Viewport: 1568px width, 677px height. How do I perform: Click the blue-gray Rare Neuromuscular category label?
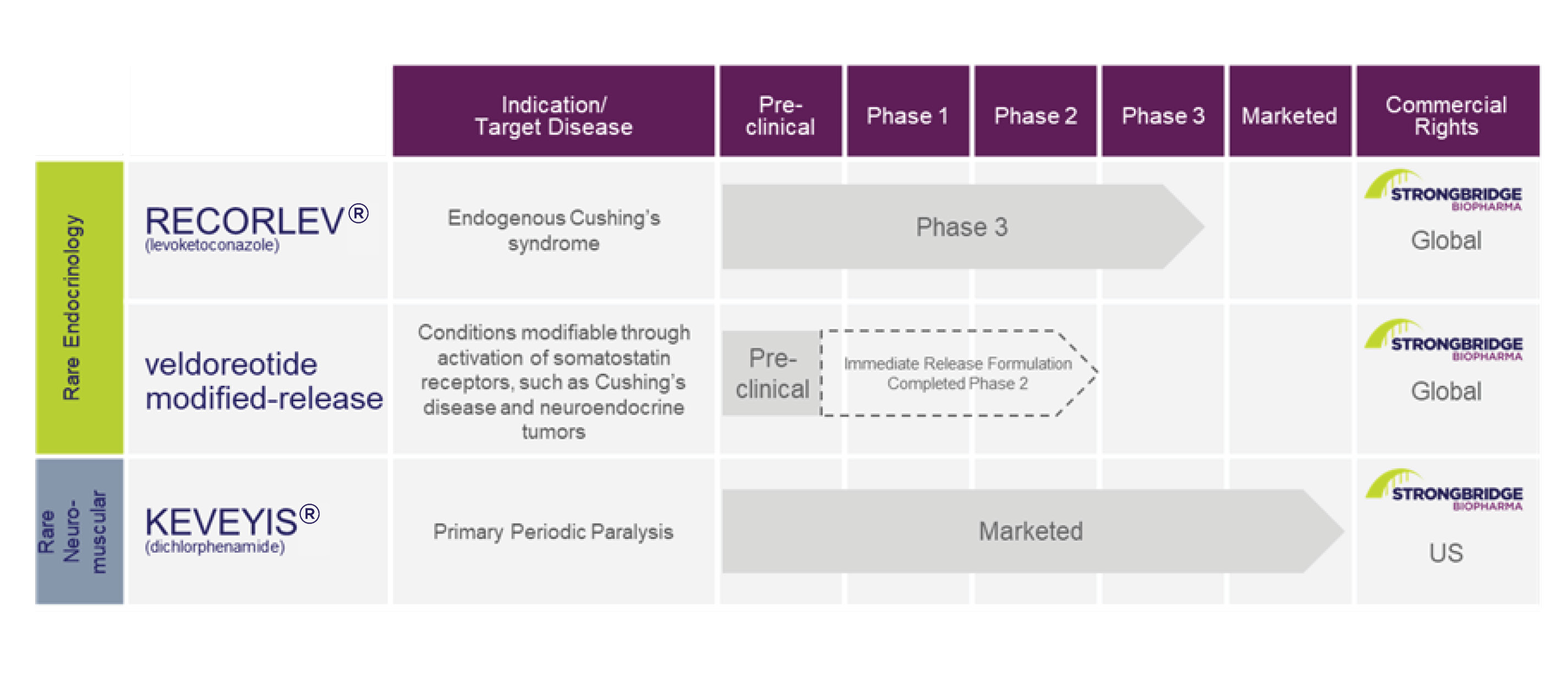pos(79,531)
